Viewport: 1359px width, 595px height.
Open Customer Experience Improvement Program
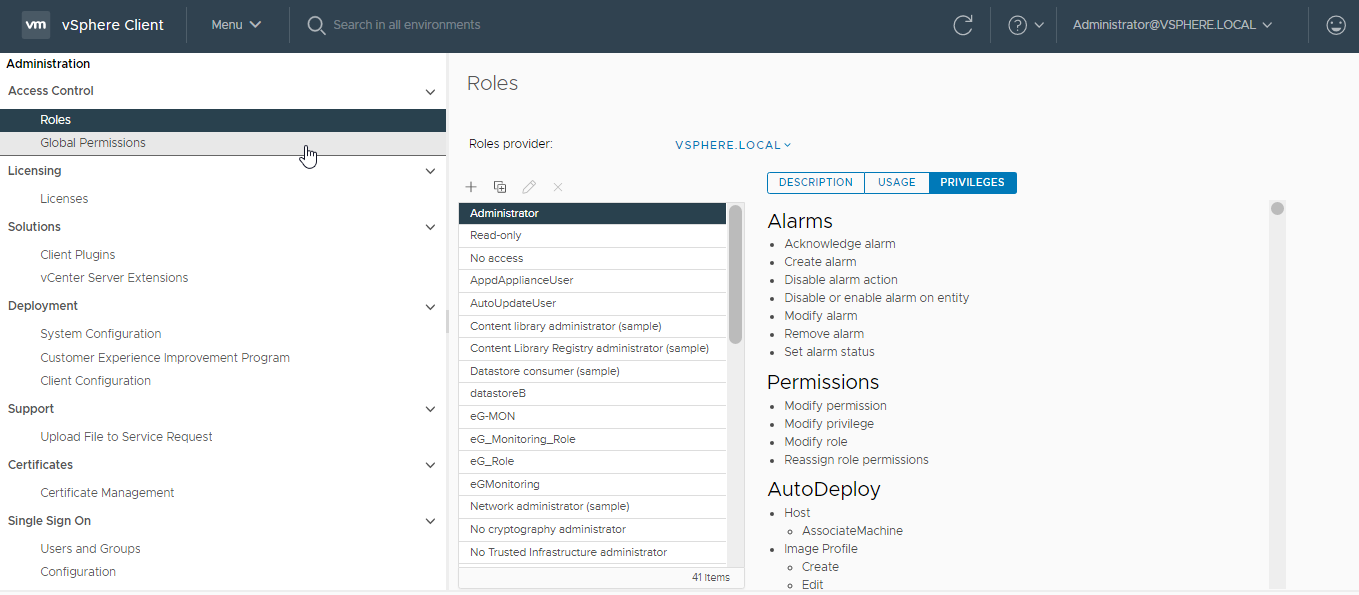165,358
